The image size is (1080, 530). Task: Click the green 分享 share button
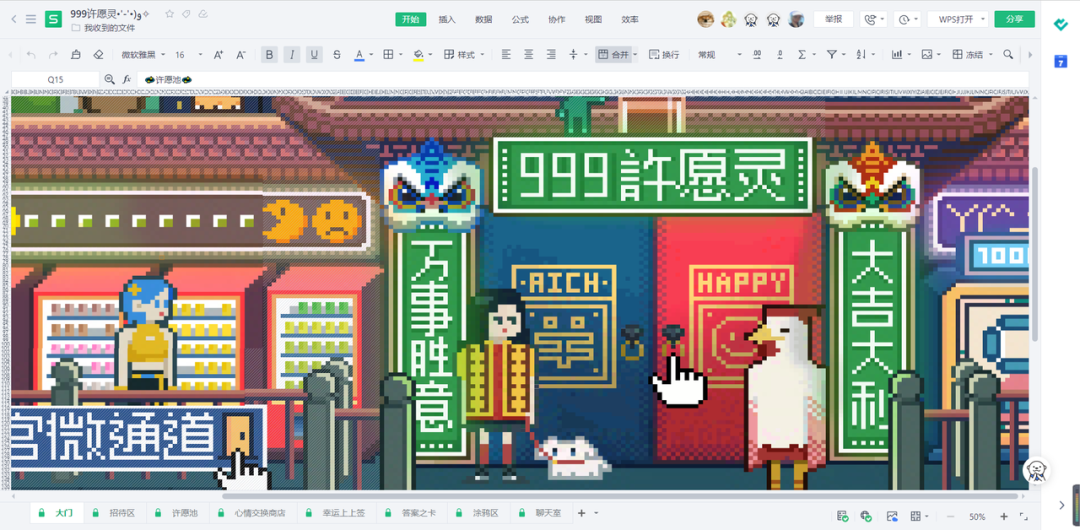point(1015,19)
